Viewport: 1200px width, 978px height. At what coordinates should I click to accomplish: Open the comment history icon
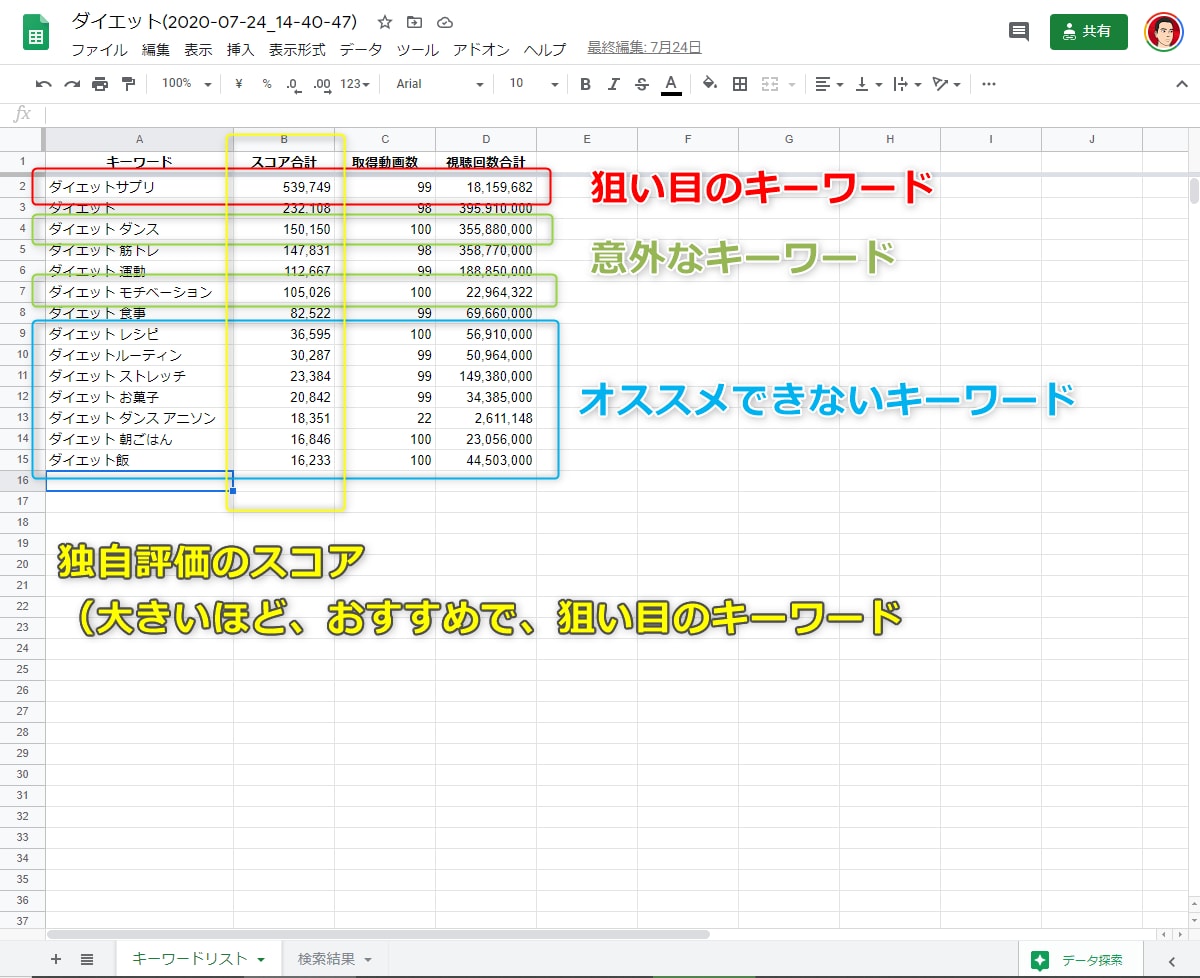pos(1019,31)
